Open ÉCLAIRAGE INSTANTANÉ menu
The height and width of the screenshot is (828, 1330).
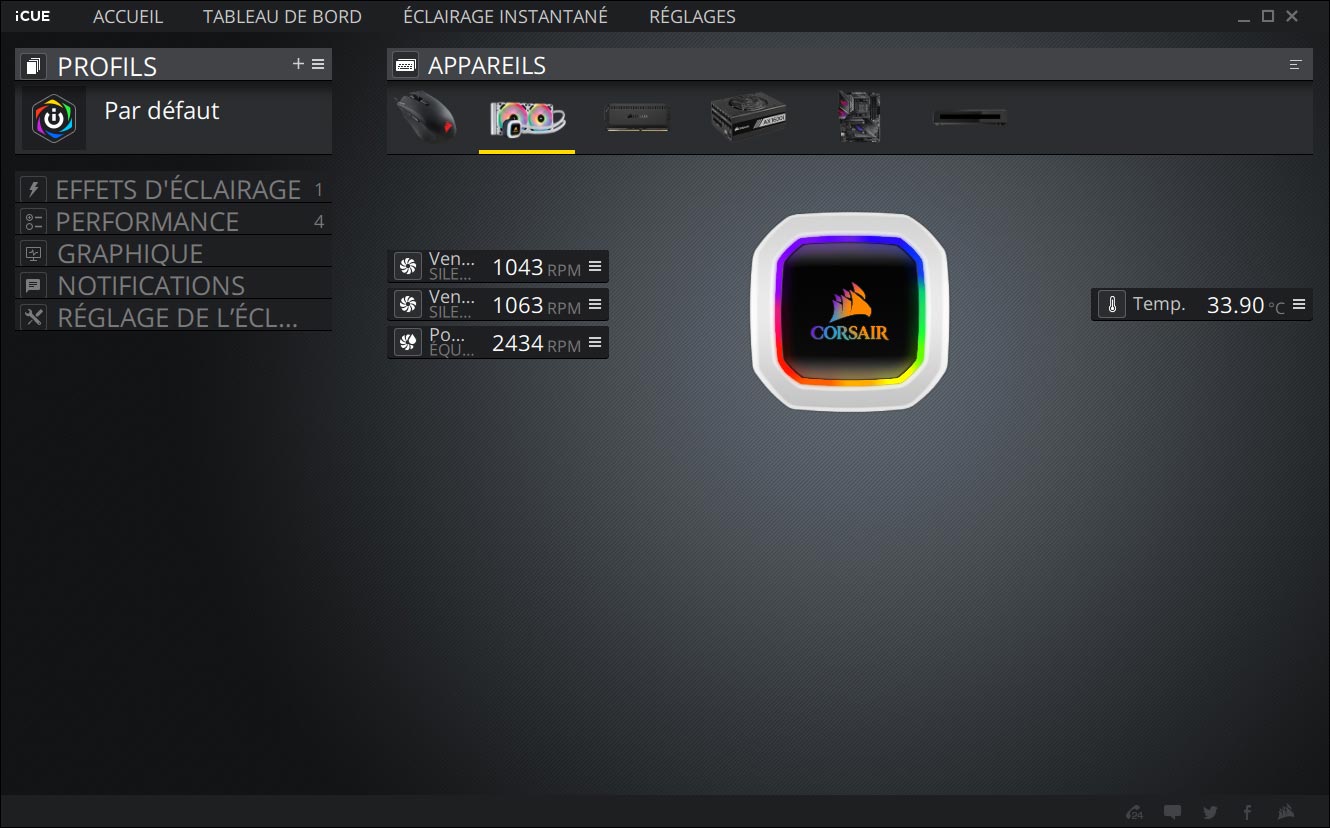pyautogui.click(x=505, y=17)
